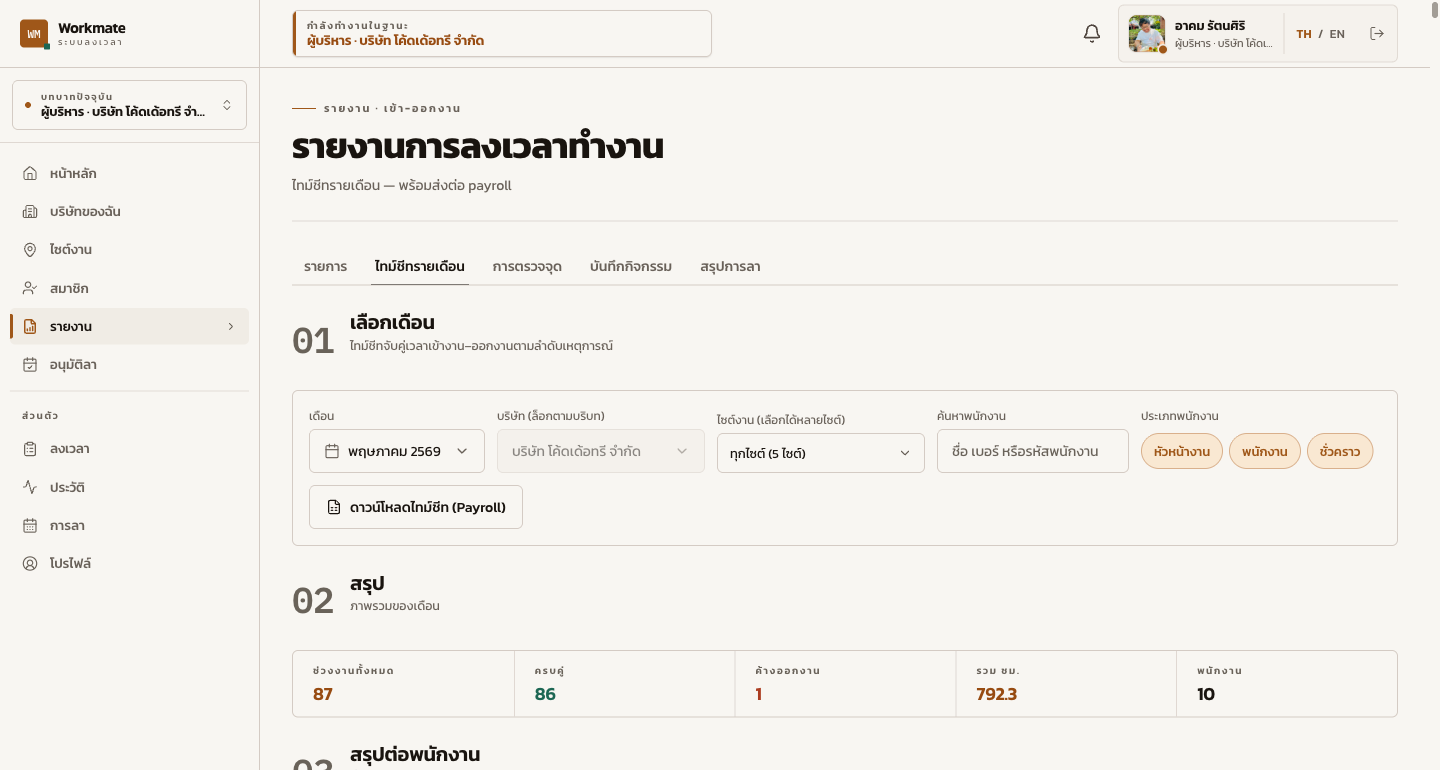Click the spreadsheet icon on download button
This screenshot has height=770, width=1440.
pyautogui.click(x=334, y=507)
